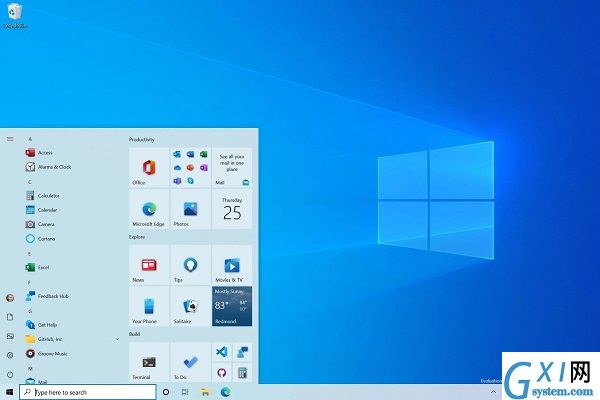Open Power options in Start side rail
This screenshot has height=400, width=600.
(10, 374)
